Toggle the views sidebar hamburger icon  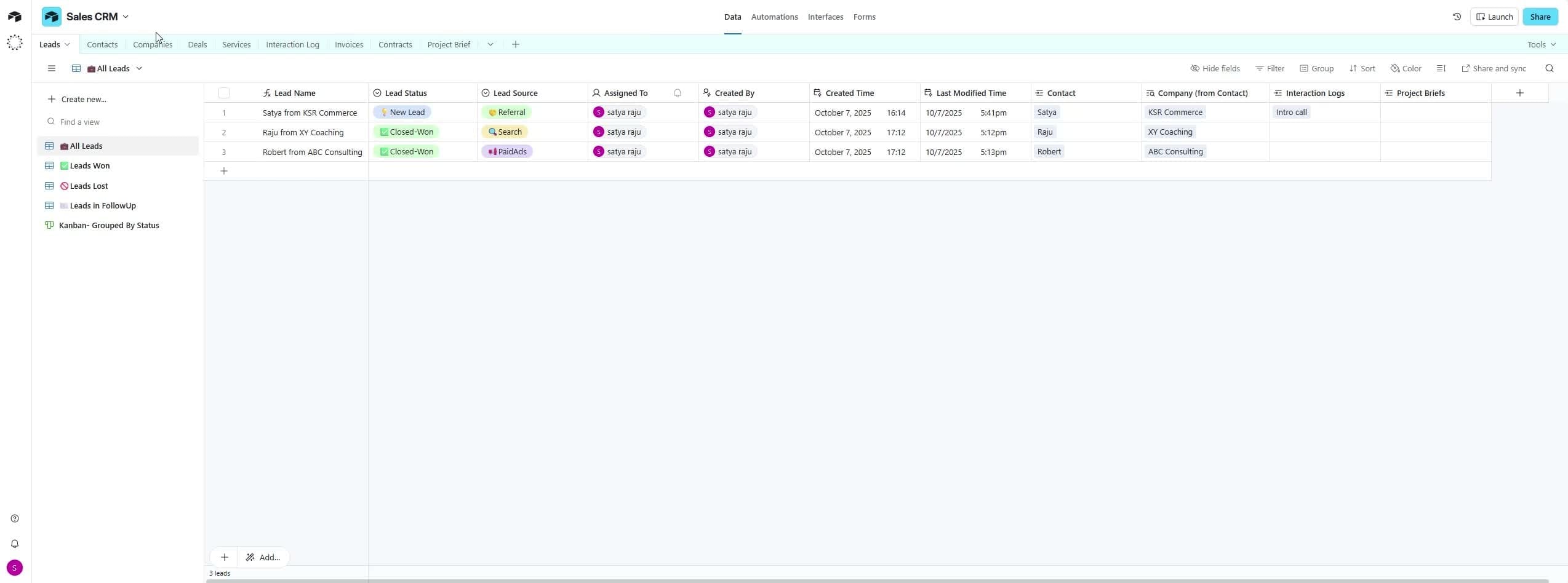52,68
